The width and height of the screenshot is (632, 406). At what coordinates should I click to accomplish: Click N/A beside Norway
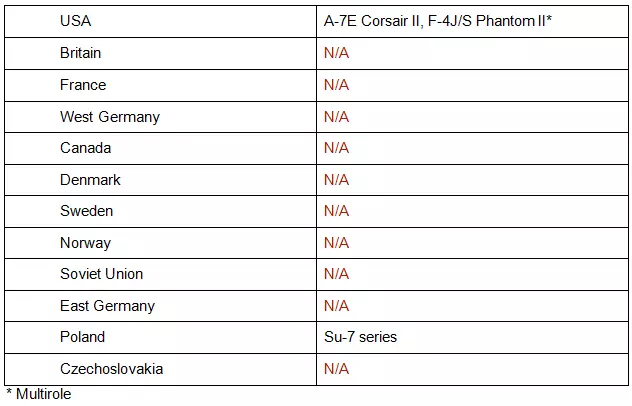coord(336,243)
